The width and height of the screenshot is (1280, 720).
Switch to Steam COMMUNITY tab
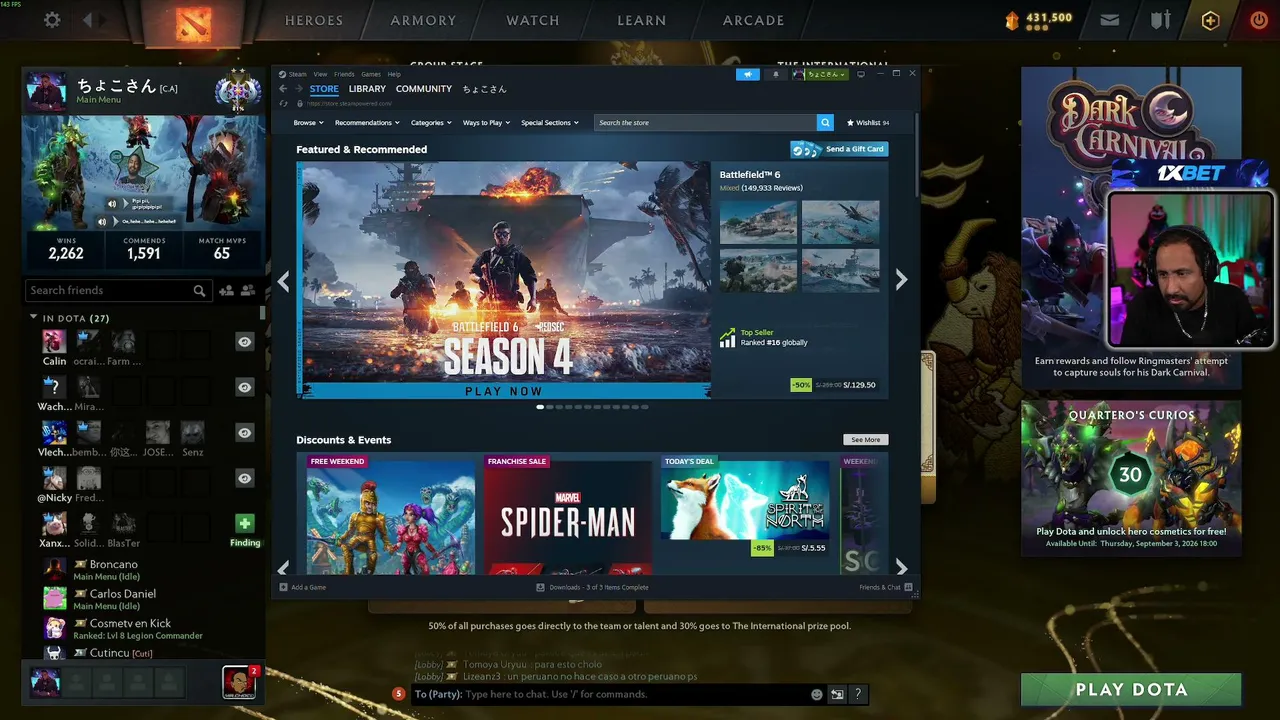click(424, 89)
